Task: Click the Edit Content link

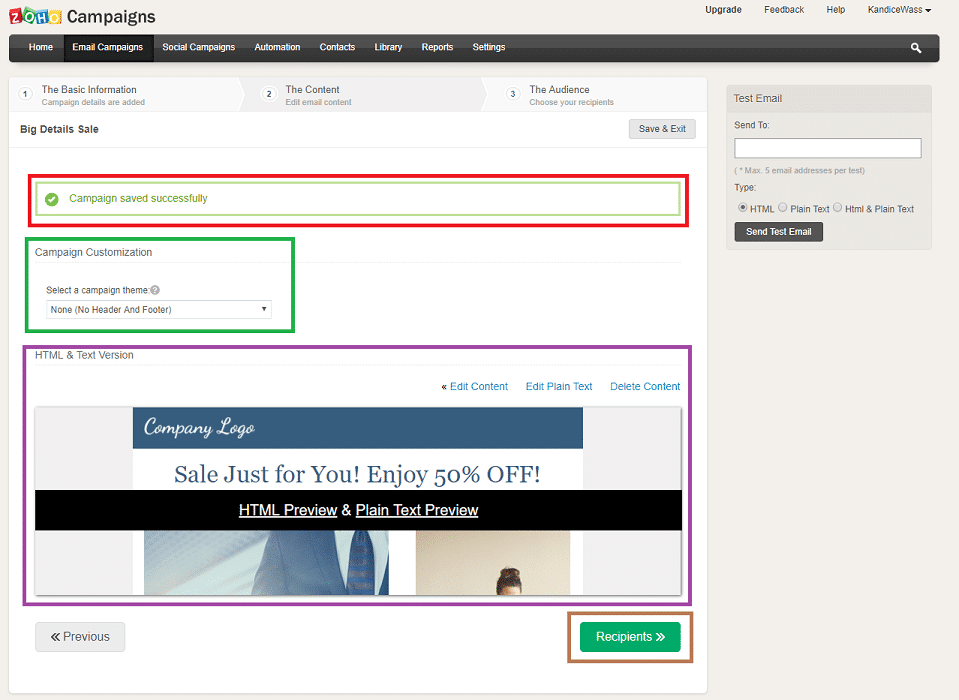Action: [x=479, y=386]
